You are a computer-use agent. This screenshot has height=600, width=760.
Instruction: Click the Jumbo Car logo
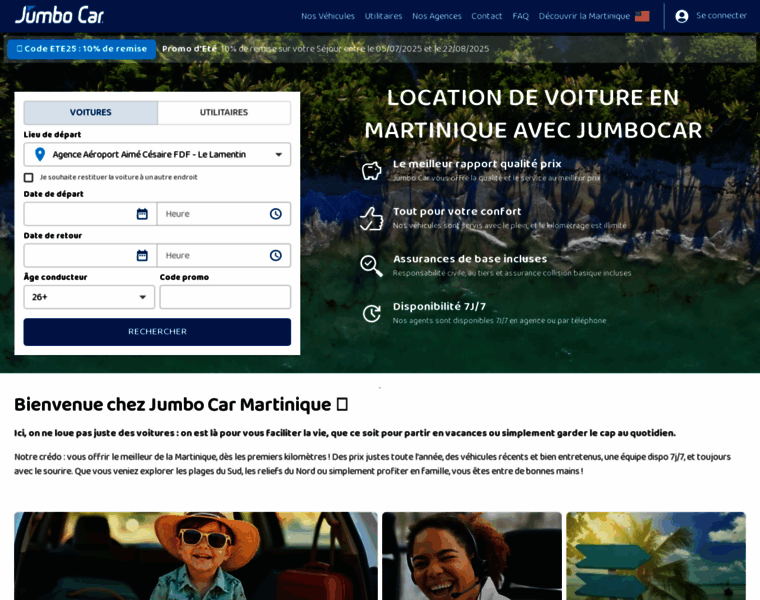tap(59, 15)
